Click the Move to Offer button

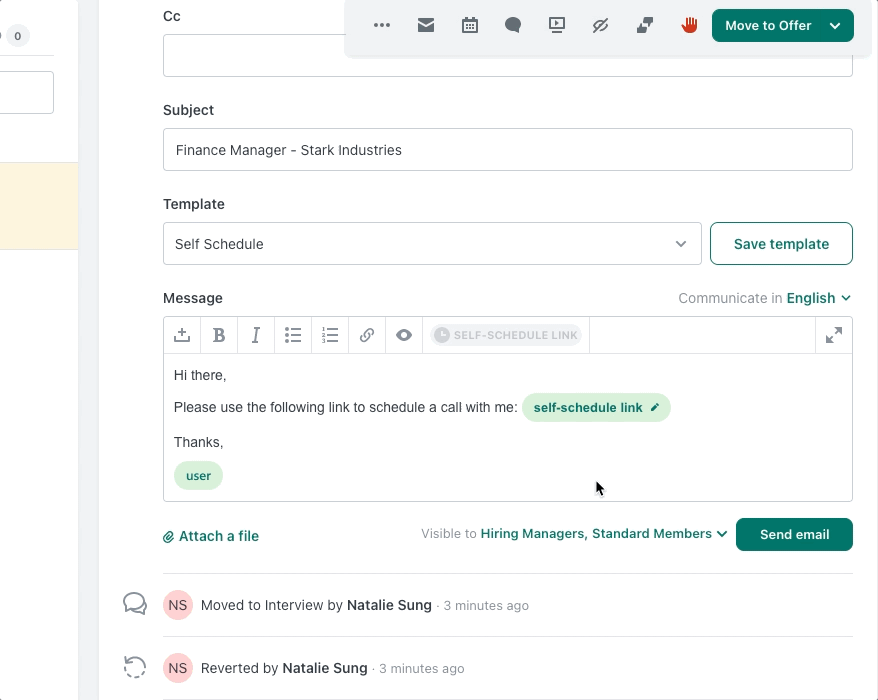click(768, 25)
